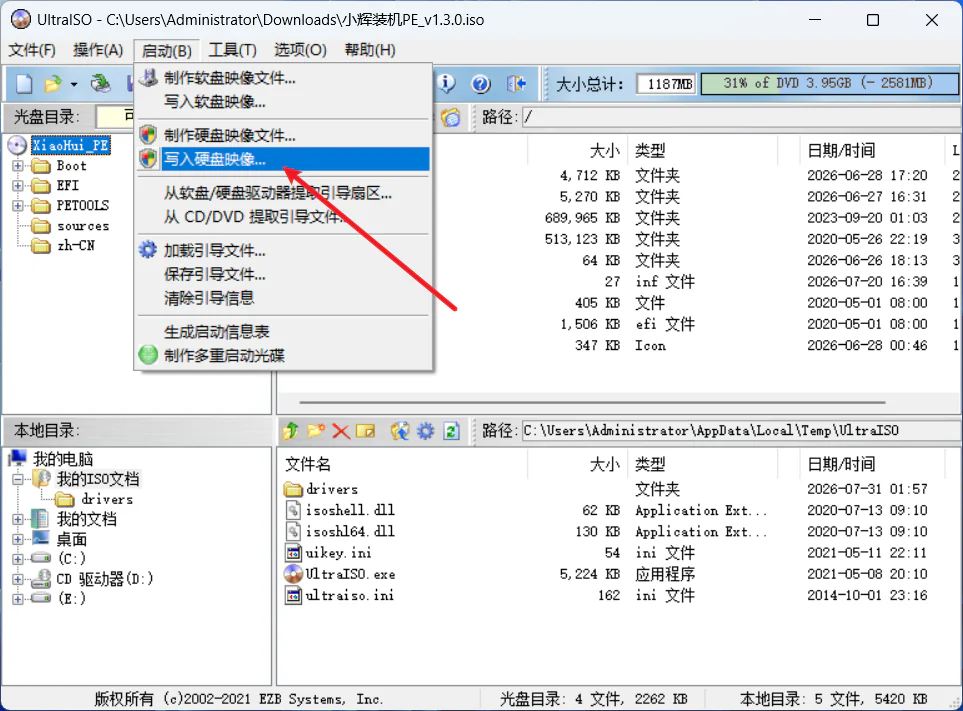Viewport: 963px width, 711px height.
Task: Choose 保存引导文件 menu entry
Action: pyautogui.click(x=283, y=274)
